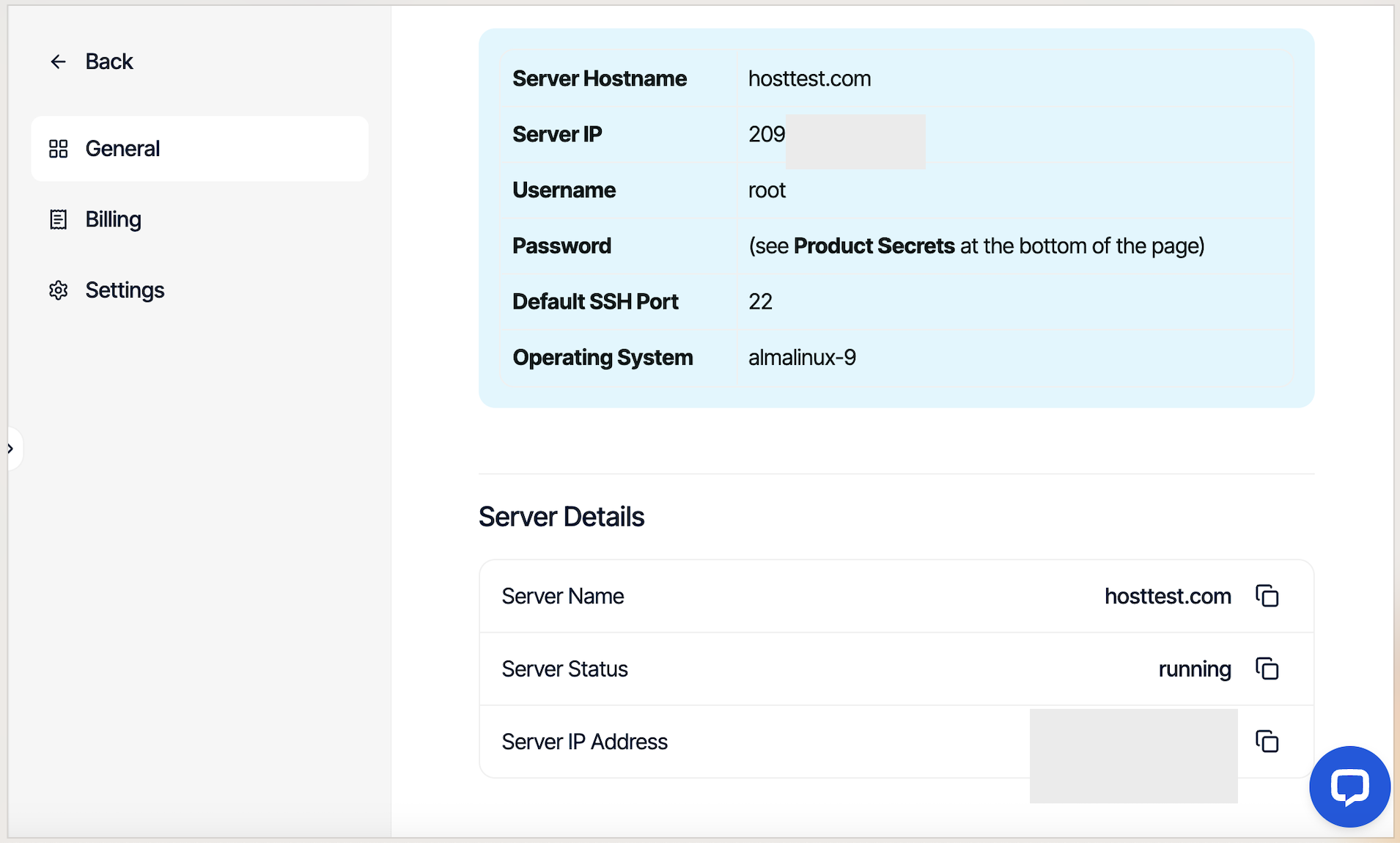This screenshot has width=1400, height=843.
Task: Click the Password label
Action: click(x=561, y=246)
